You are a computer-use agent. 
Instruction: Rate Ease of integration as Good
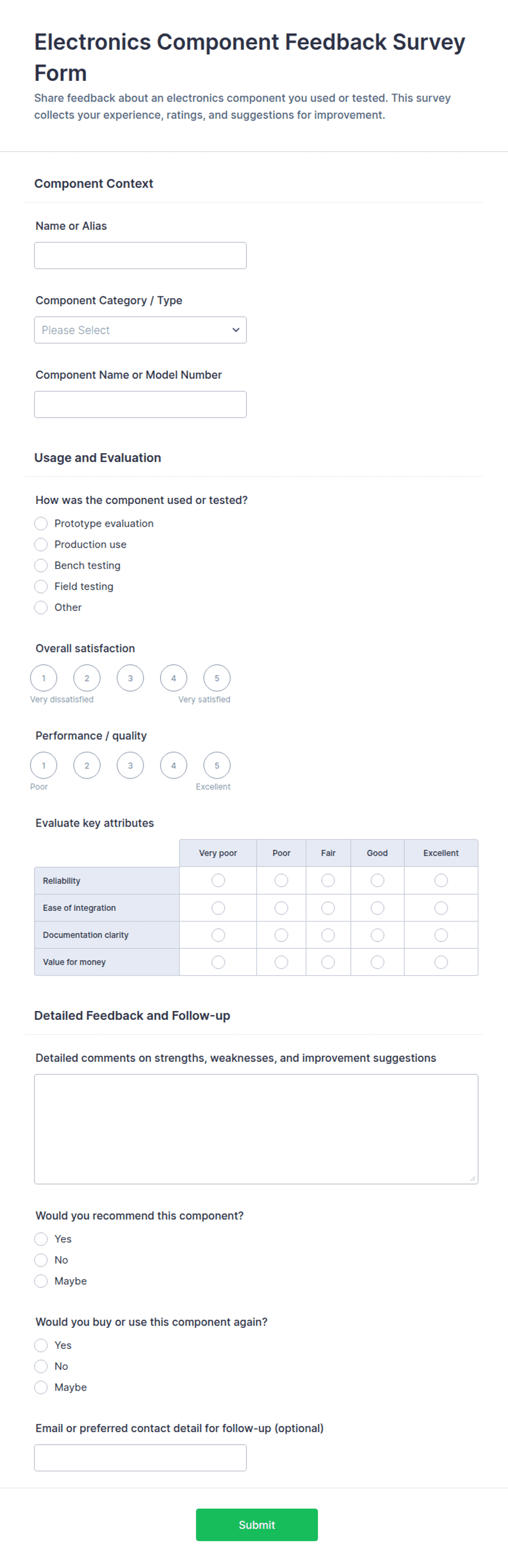377,907
